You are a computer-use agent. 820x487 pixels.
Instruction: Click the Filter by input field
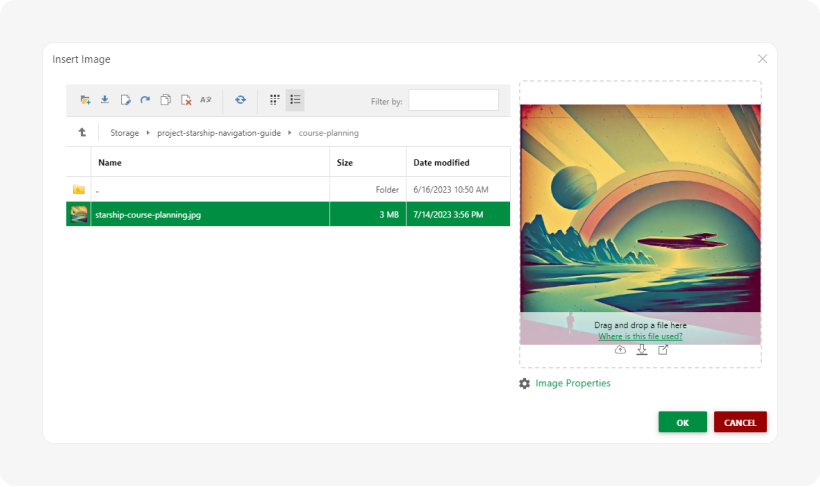pyautogui.click(x=453, y=100)
